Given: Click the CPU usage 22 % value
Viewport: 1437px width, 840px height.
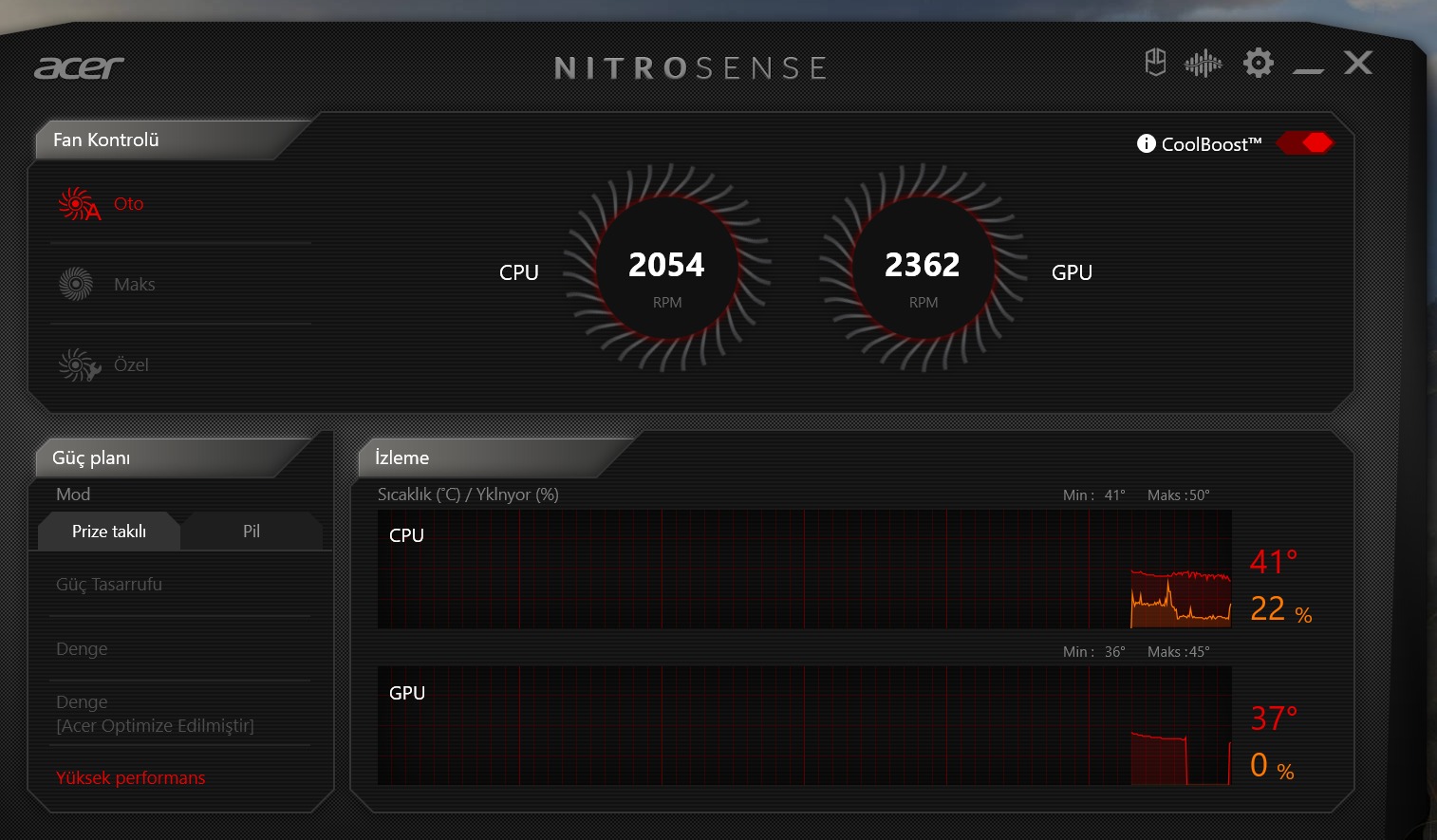Looking at the screenshot, I should 1280,608.
